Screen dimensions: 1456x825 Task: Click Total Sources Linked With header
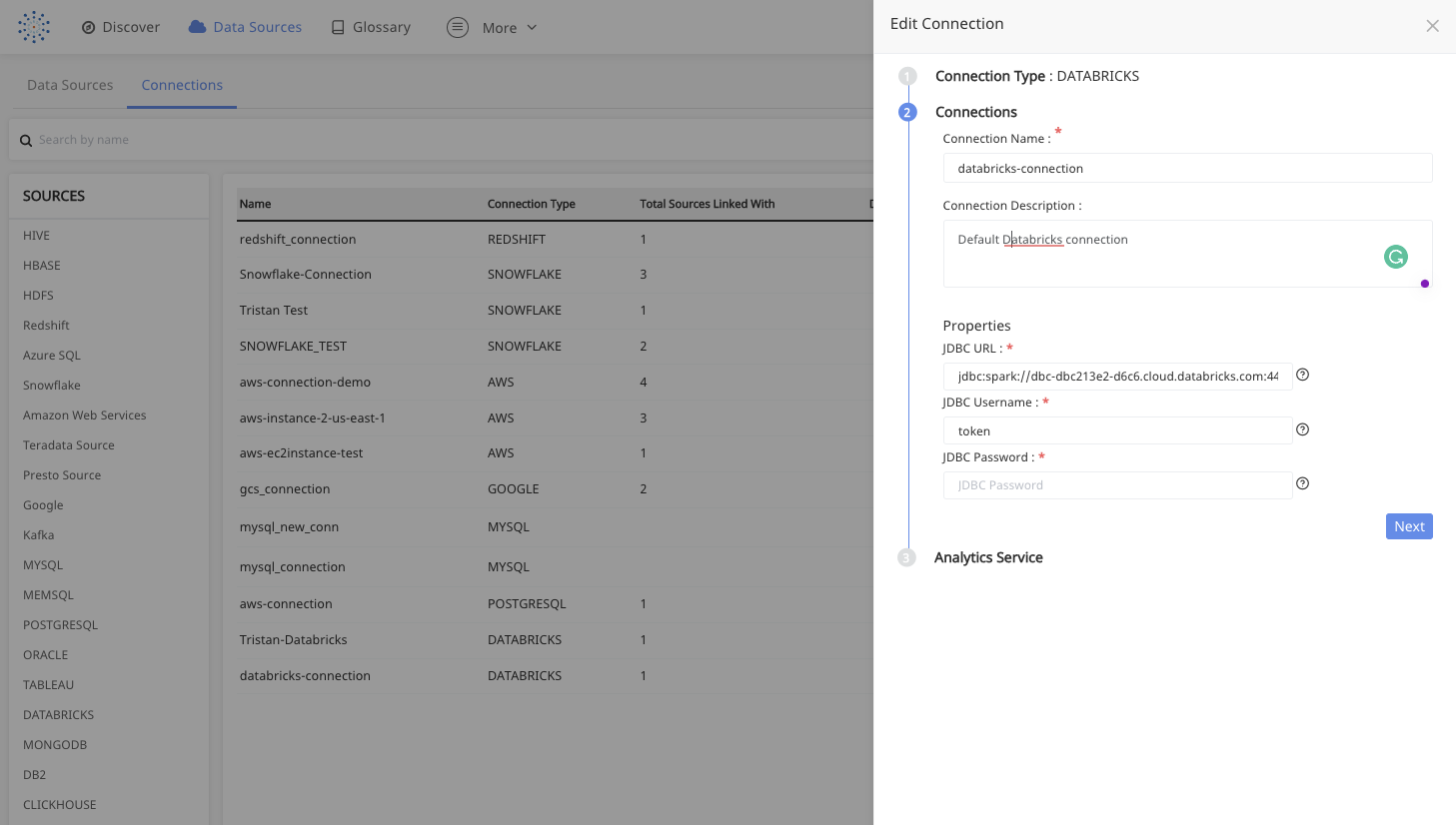pyautogui.click(x=708, y=204)
